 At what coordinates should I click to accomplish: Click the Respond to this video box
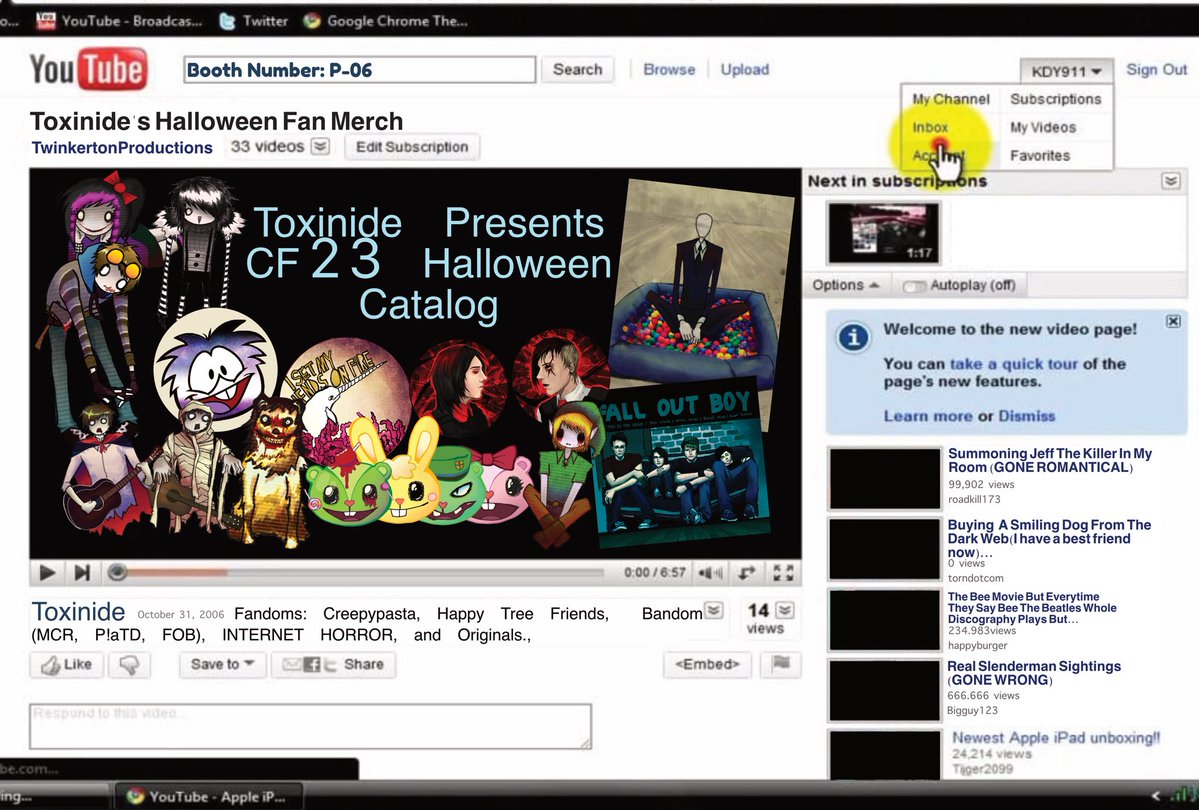[310, 726]
